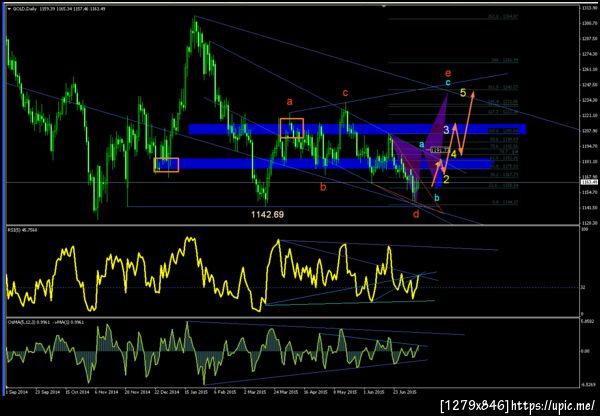The image size is (600, 416).
Task: Select the cyan wave label 'a'
Action: pos(421,144)
